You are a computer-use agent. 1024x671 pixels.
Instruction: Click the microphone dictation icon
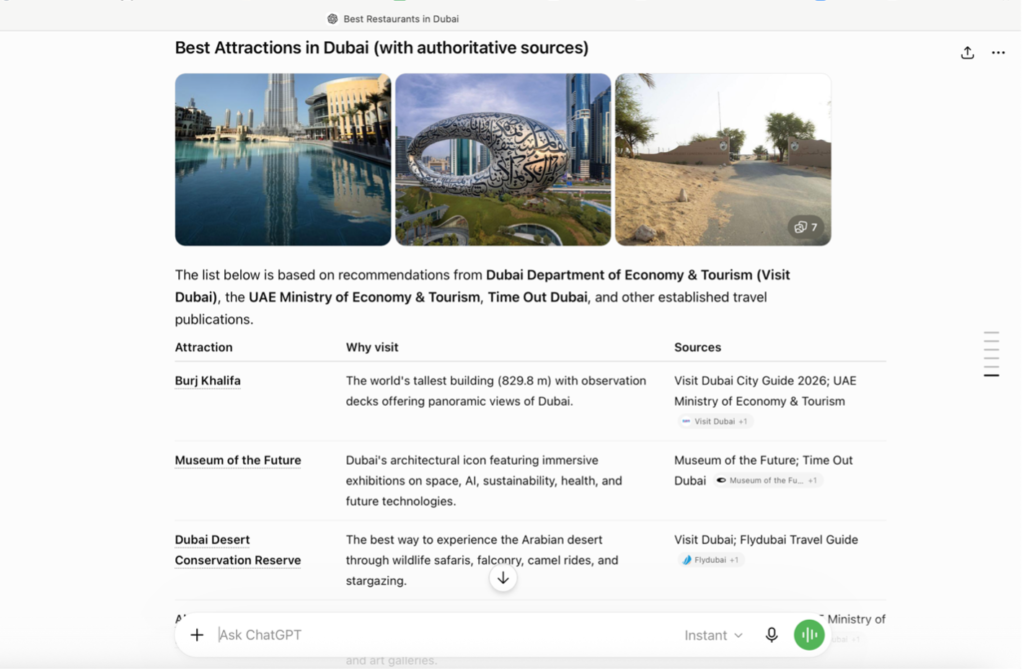point(773,636)
